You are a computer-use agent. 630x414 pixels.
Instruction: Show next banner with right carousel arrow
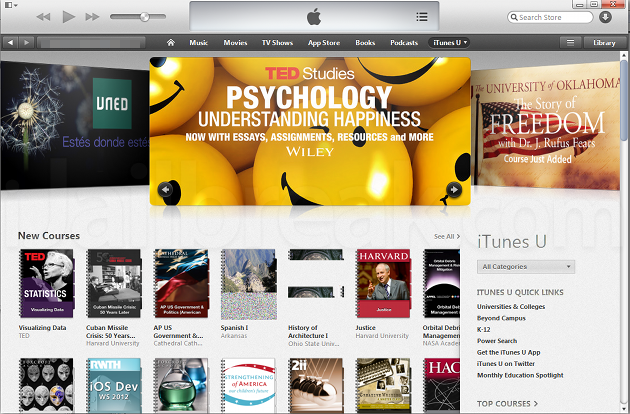tap(454, 189)
